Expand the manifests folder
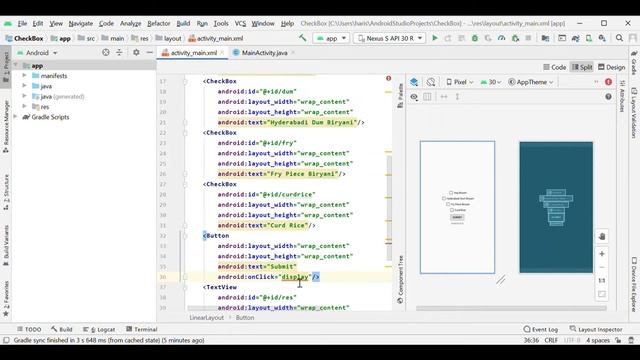Image resolution: width=640 pixels, height=360 pixels. [24, 76]
